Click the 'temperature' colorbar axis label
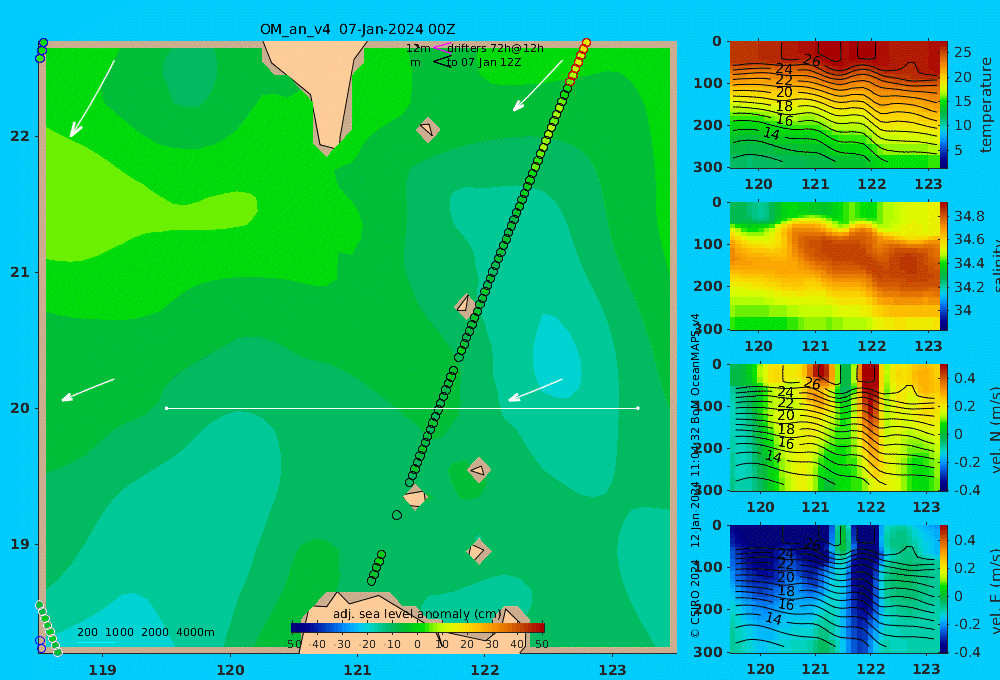Viewport: 1000px width, 680px height. click(986, 105)
